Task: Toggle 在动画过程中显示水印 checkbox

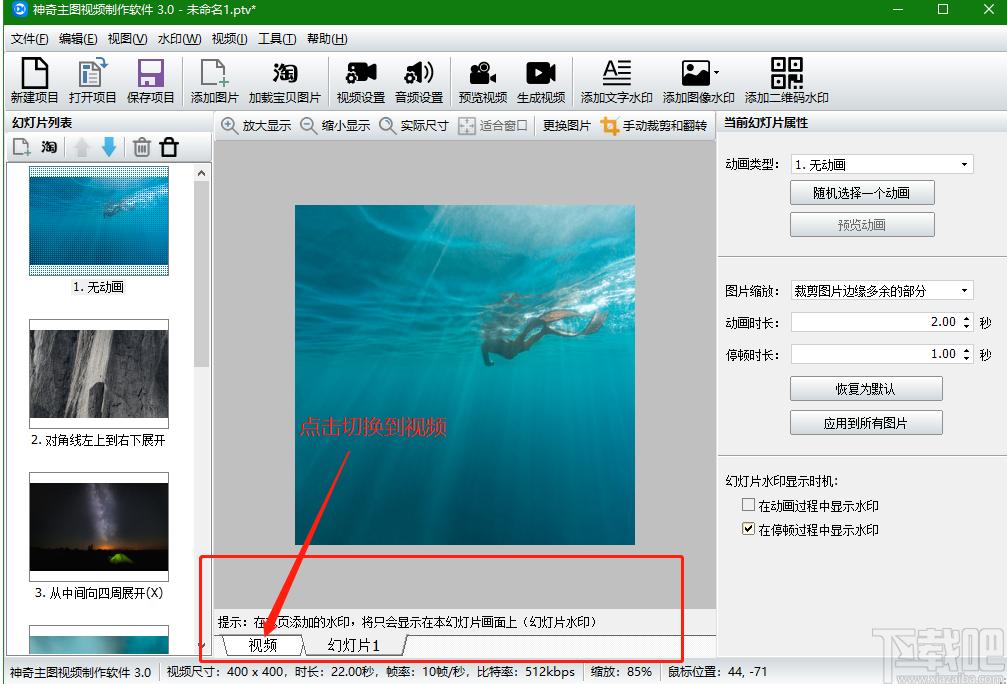Action: [x=748, y=505]
